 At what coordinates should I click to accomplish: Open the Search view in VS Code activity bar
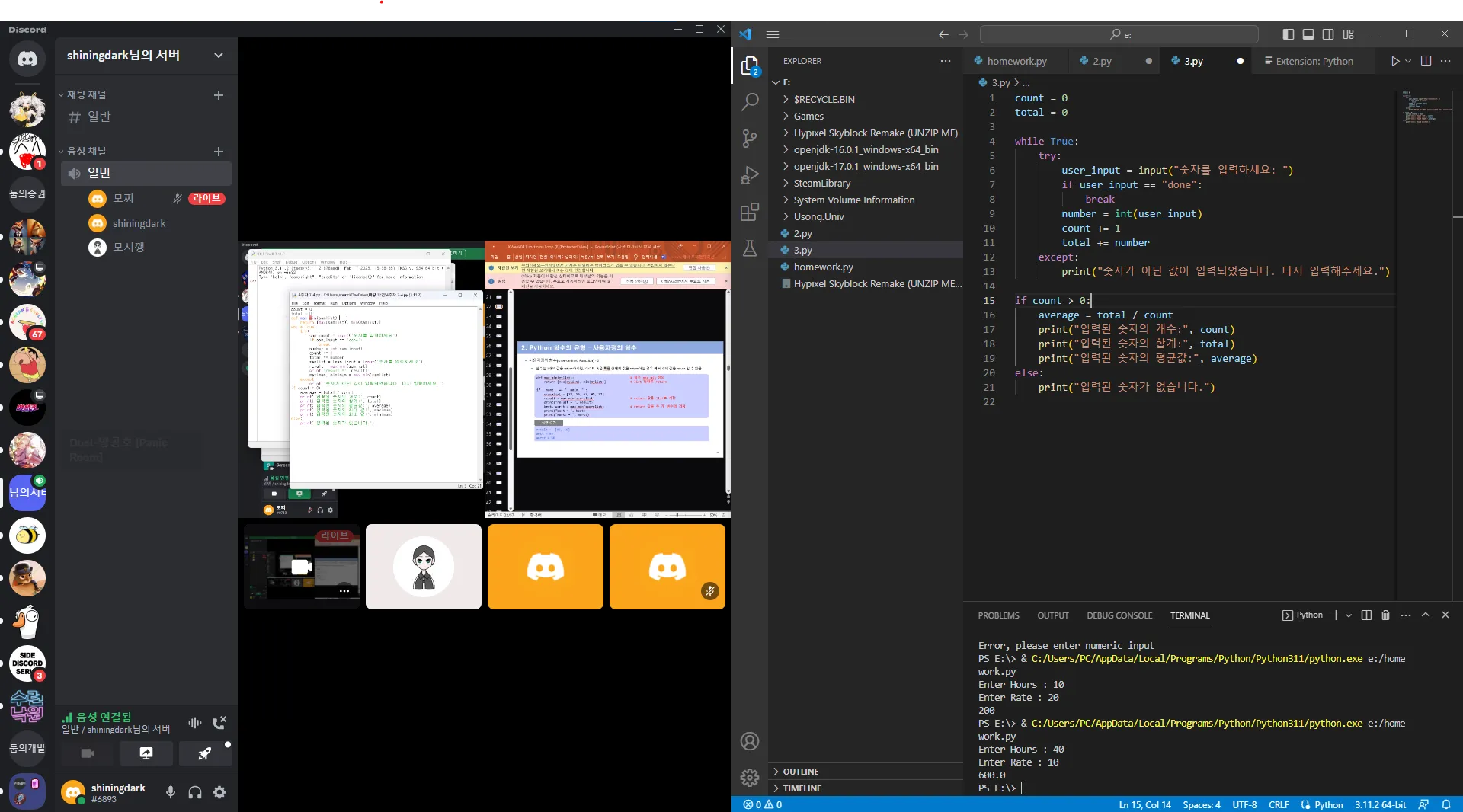coord(750,102)
